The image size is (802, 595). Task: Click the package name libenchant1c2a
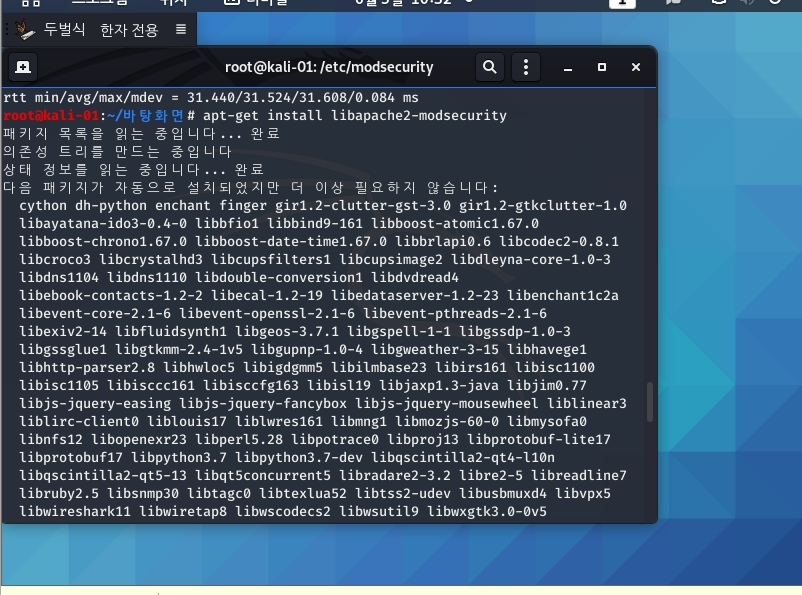click(x=563, y=296)
